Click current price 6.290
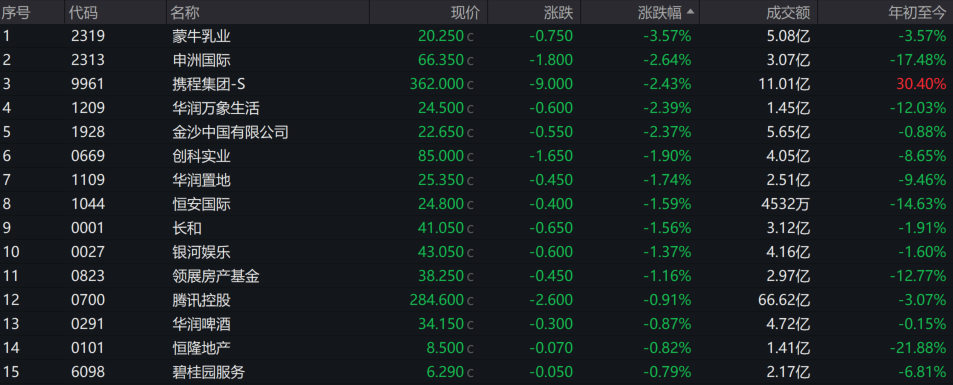This screenshot has height=385, width=953. 445,372
